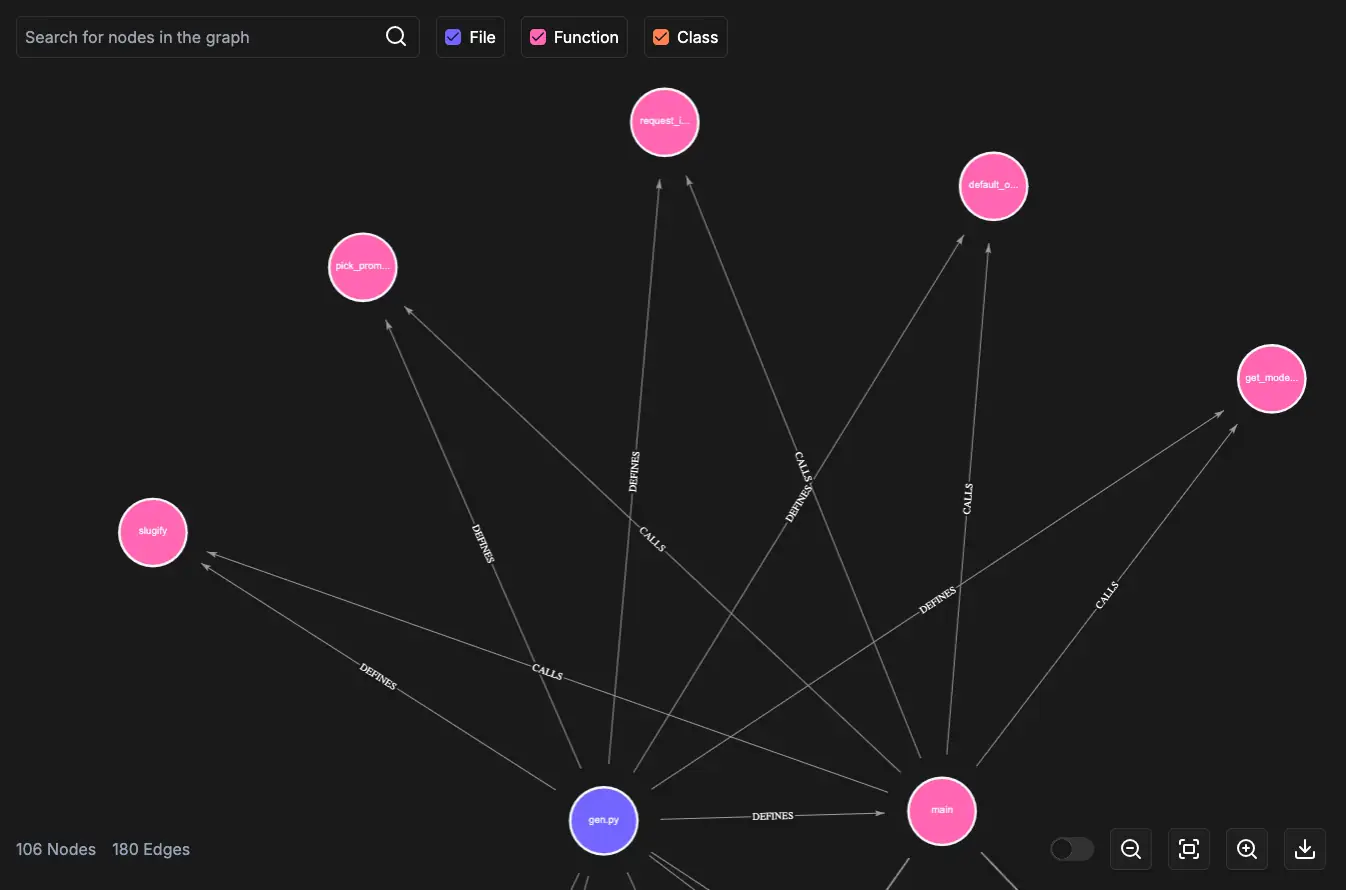This screenshot has height=890, width=1346.
Task: Select the default_o node
Action: click(993, 185)
